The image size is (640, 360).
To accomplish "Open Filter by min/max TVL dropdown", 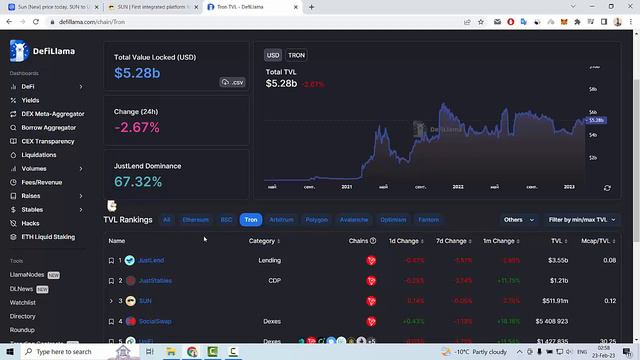I will pyautogui.click(x=582, y=220).
